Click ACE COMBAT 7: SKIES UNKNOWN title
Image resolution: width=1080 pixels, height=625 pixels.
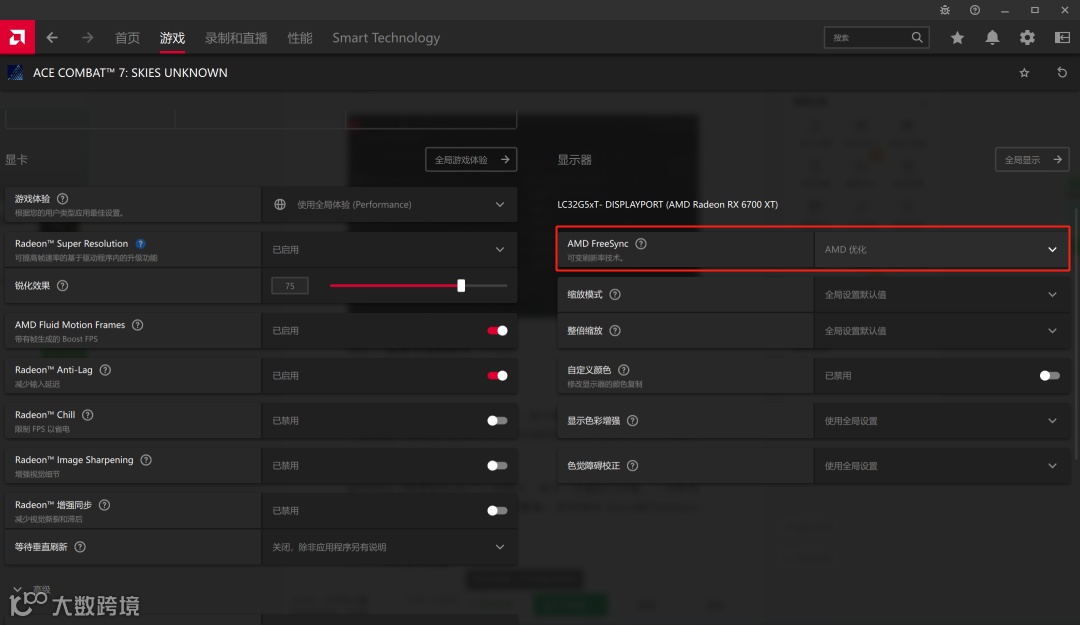(x=130, y=72)
